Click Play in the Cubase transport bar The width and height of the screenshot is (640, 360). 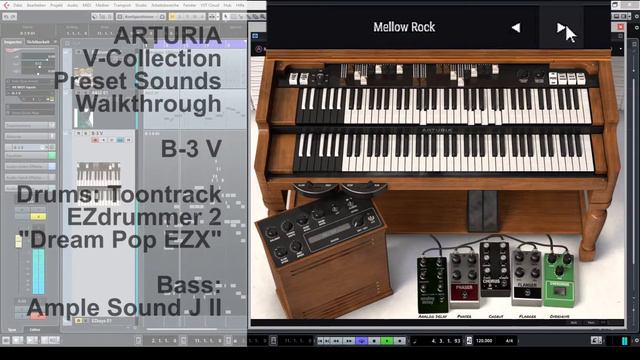point(387,340)
